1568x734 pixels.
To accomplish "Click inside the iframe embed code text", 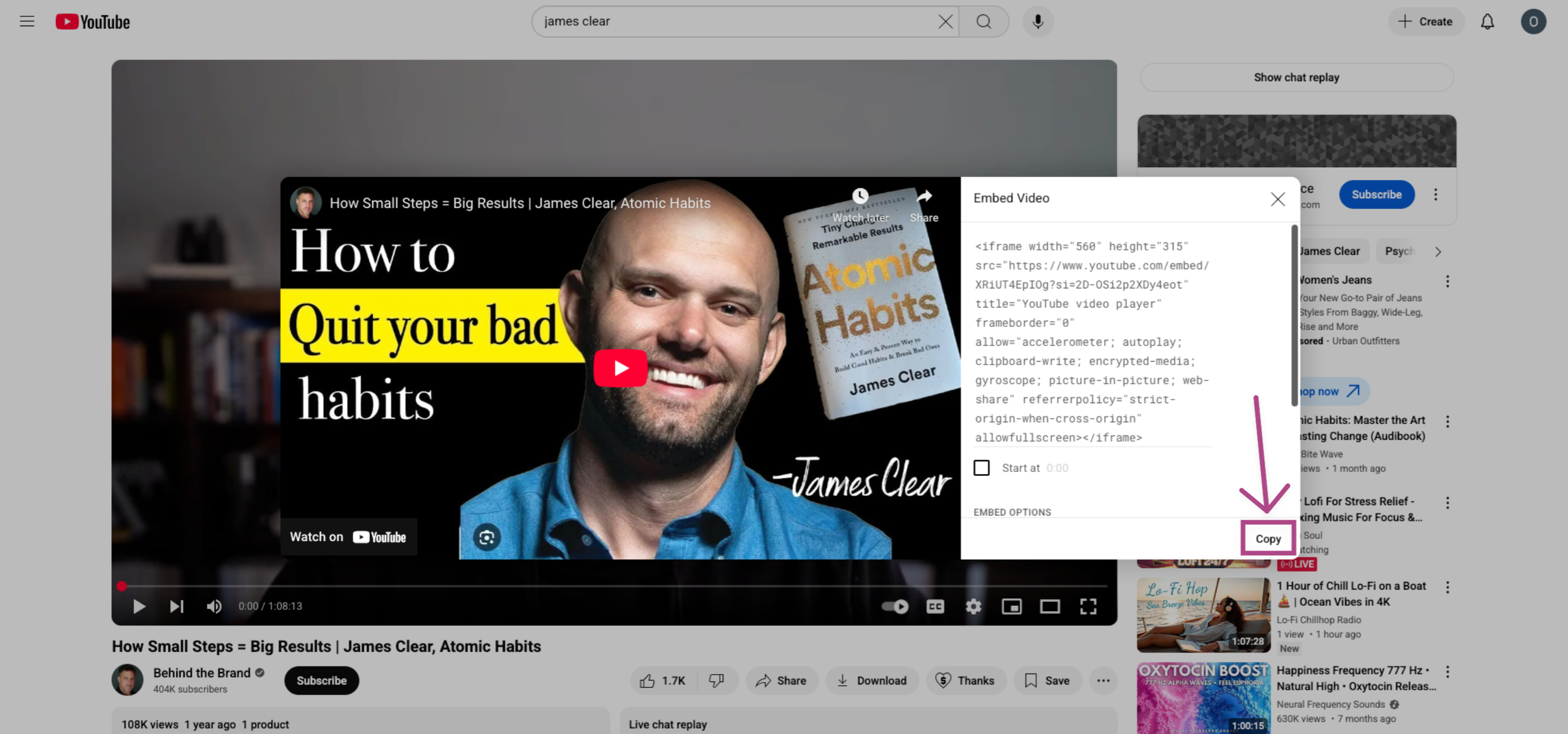I will (x=1092, y=342).
